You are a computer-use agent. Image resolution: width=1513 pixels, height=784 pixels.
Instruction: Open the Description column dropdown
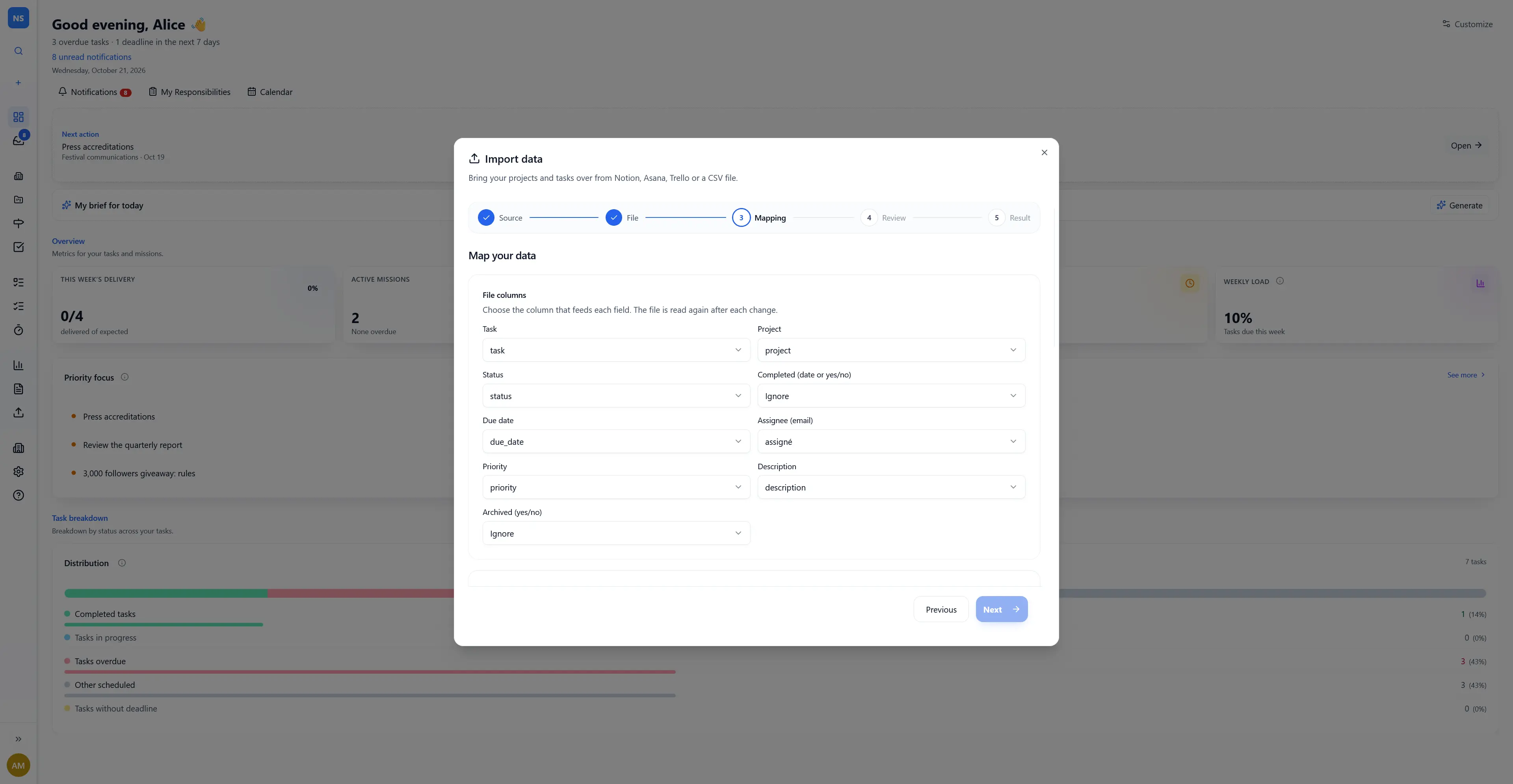(x=891, y=487)
